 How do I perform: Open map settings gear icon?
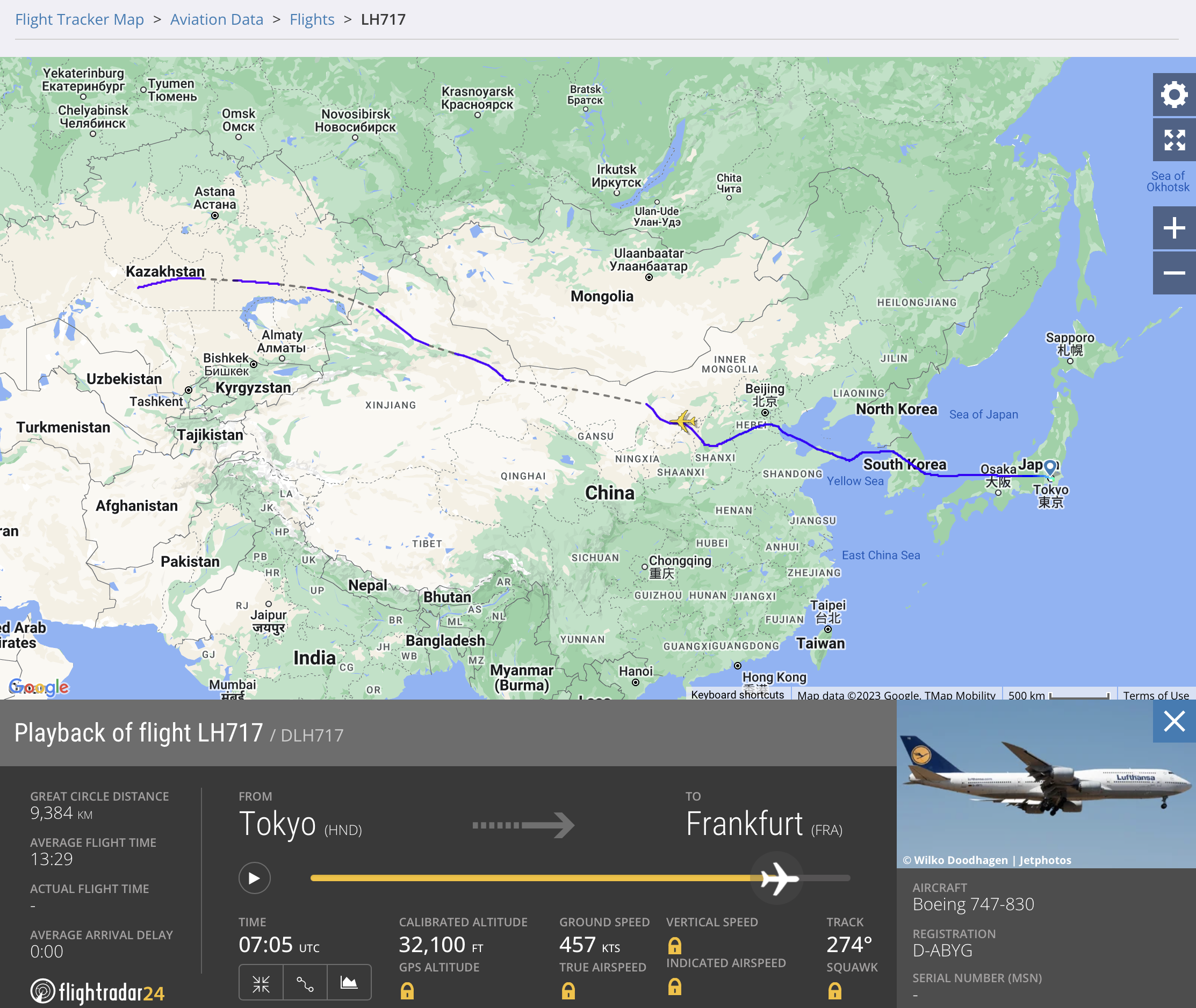pos(1174,95)
